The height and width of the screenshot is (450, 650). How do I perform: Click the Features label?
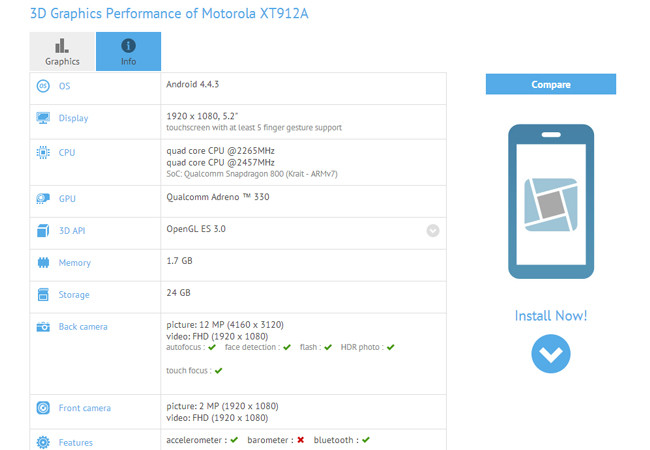[x=75, y=443]
